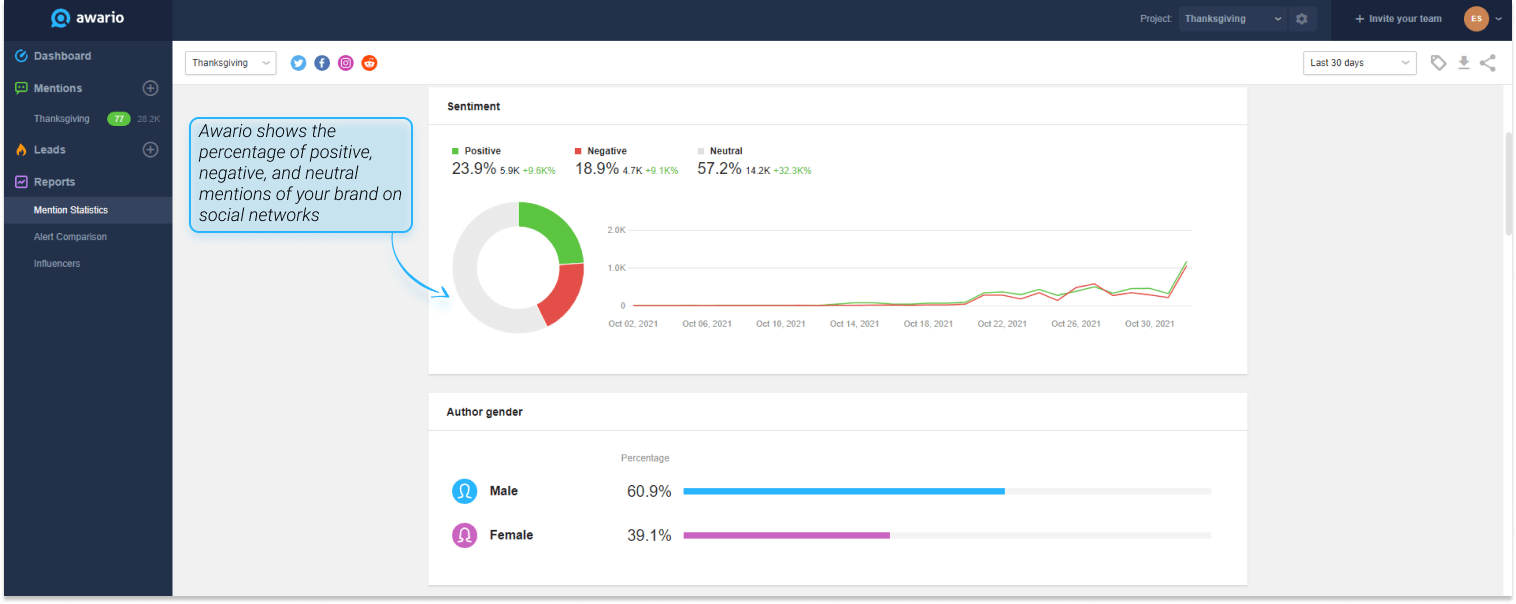1516x604 pixels.
Task: Open the Dashboard page
Action: tap(62, 56)
